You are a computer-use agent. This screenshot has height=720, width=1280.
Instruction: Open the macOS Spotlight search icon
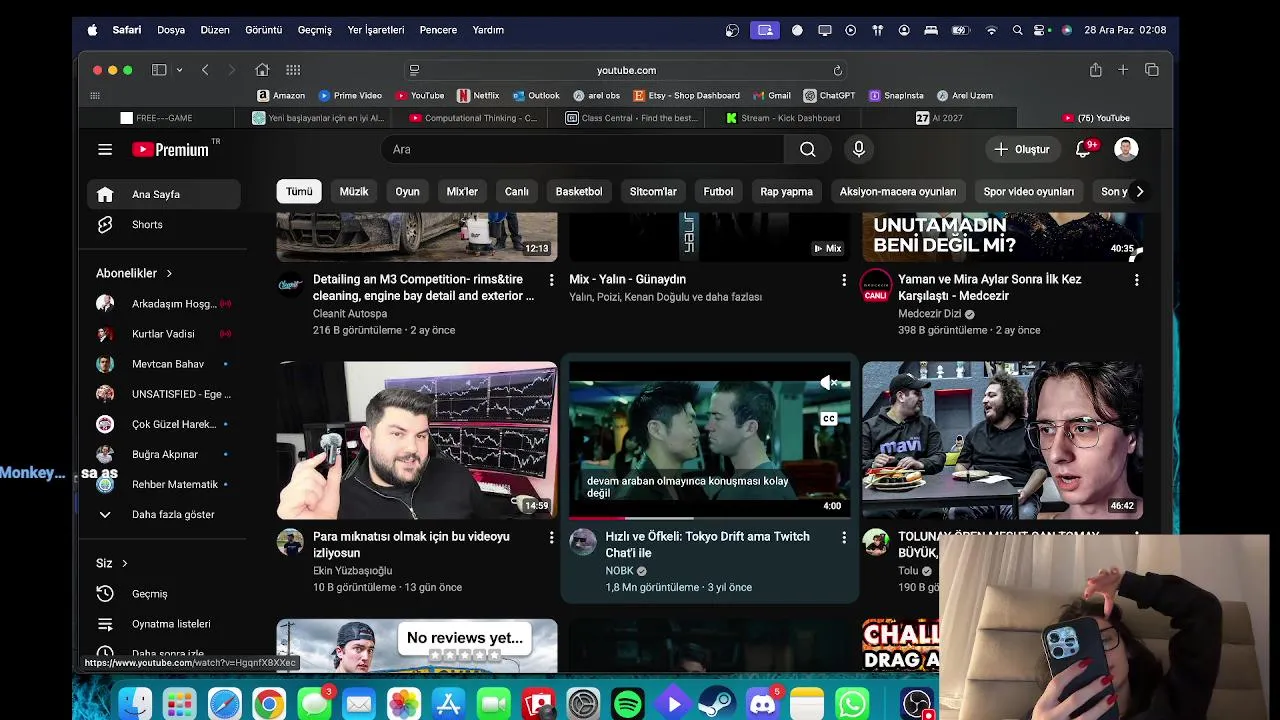point(1017,30)
